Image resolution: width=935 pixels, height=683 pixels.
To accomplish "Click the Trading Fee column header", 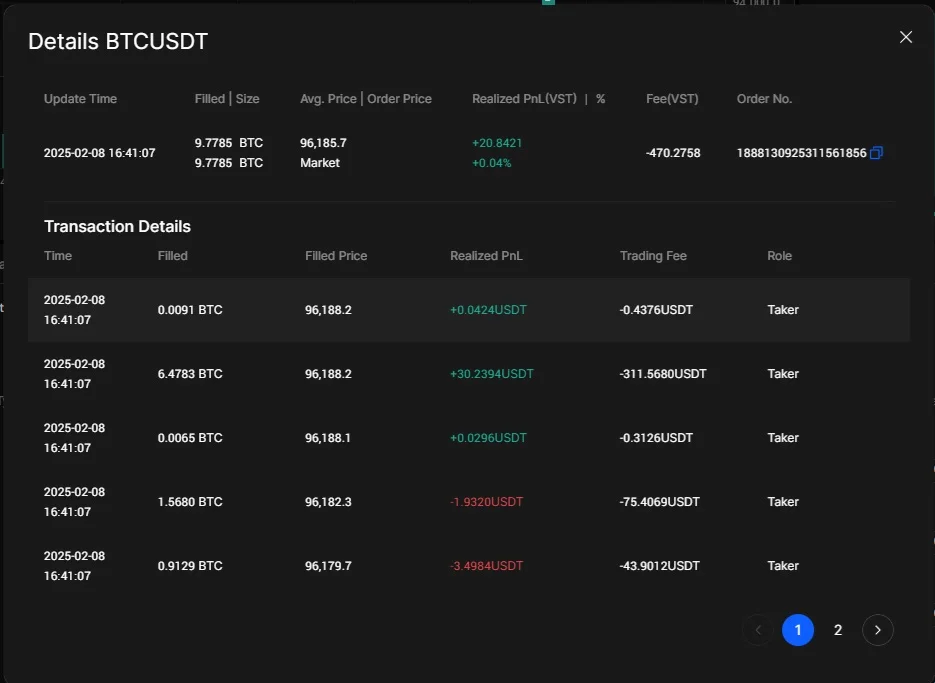I will [x=653, y=256].
